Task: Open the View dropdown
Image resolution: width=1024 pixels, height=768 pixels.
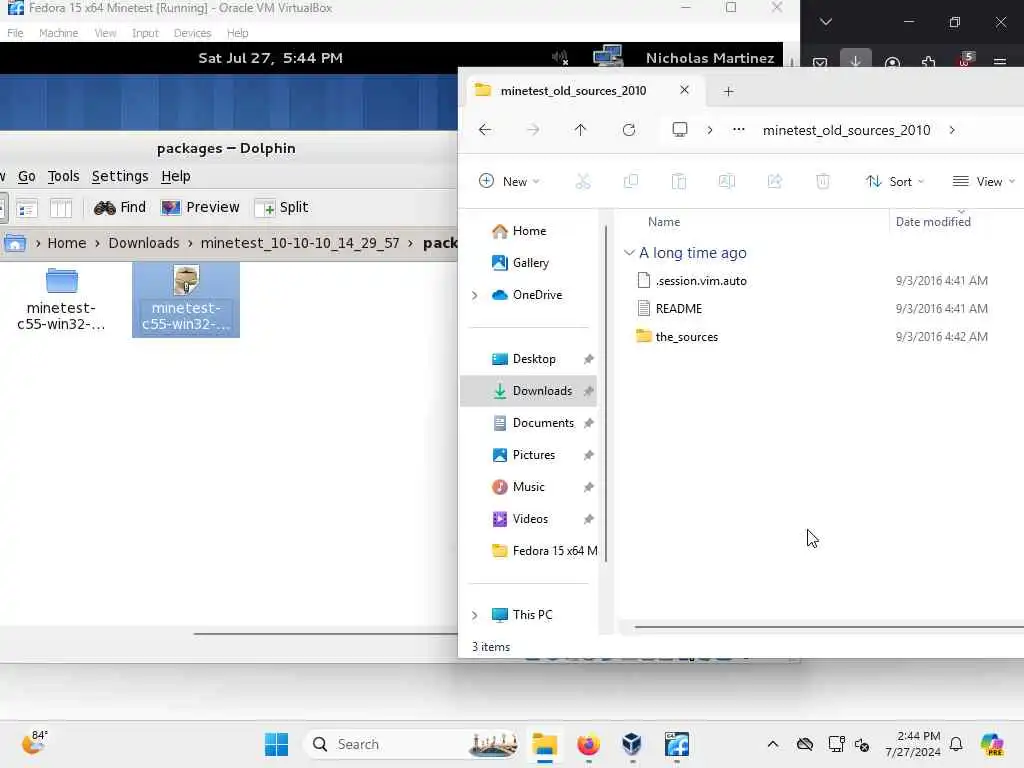Action: [x=984, y=182]
